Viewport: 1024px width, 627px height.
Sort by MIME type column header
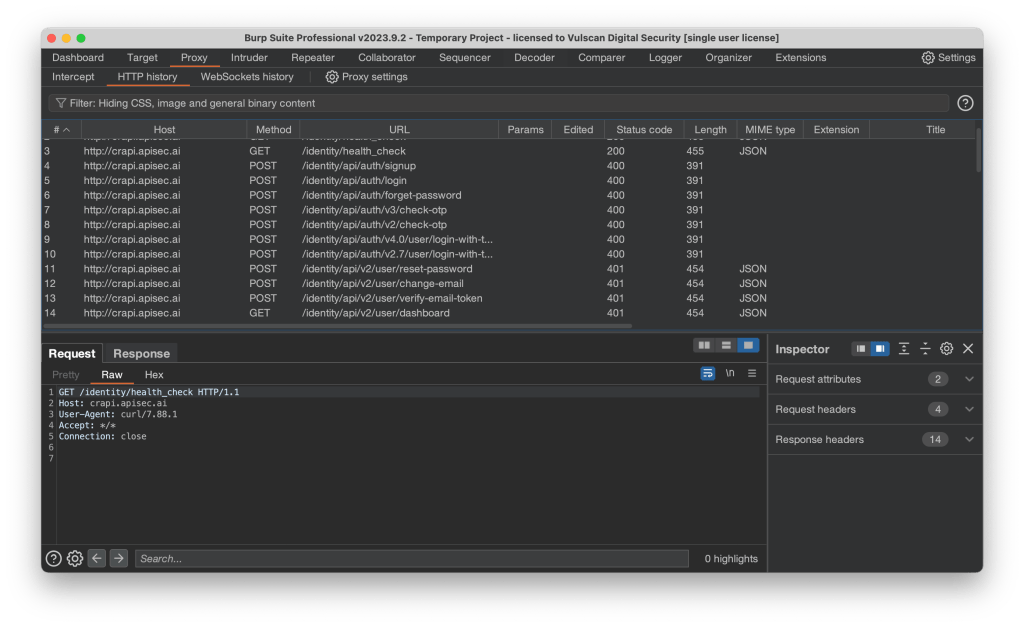coord(770,129)
